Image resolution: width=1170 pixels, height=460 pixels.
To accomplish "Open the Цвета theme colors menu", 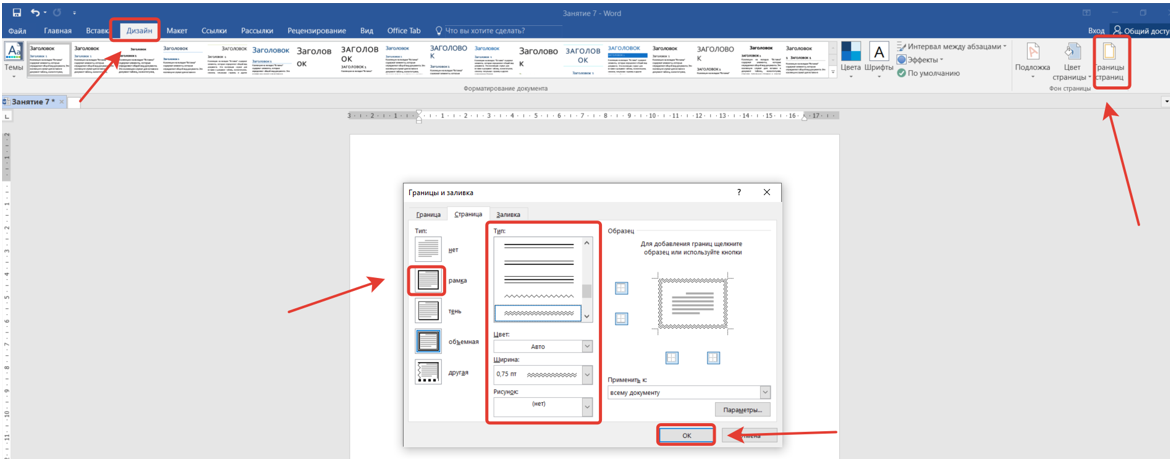I will [x=851, y=59].
